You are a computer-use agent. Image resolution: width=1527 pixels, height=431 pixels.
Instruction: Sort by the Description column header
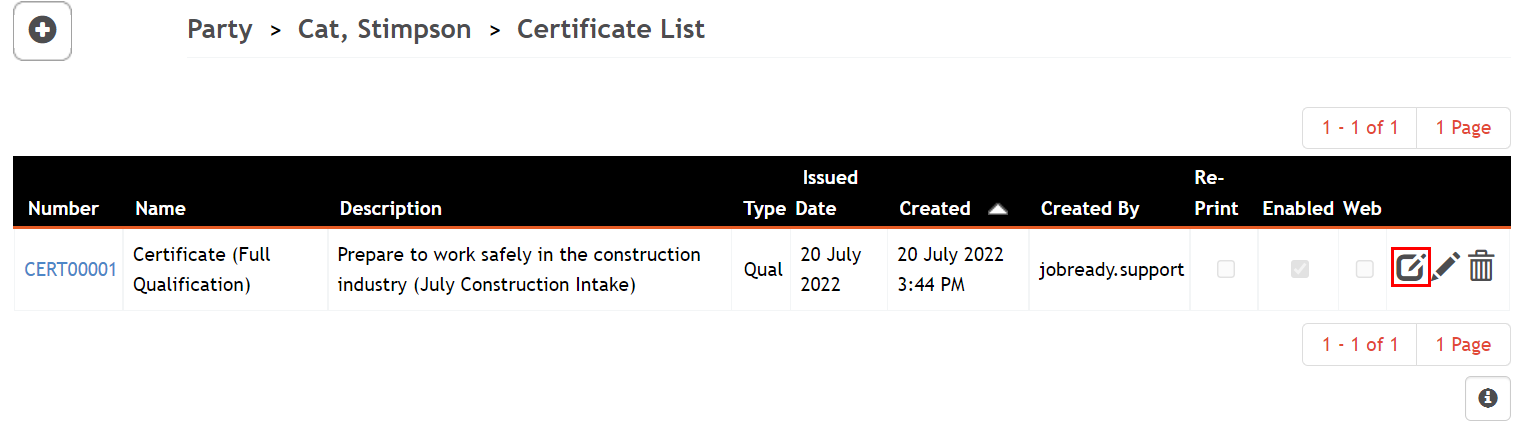[390, 209]
